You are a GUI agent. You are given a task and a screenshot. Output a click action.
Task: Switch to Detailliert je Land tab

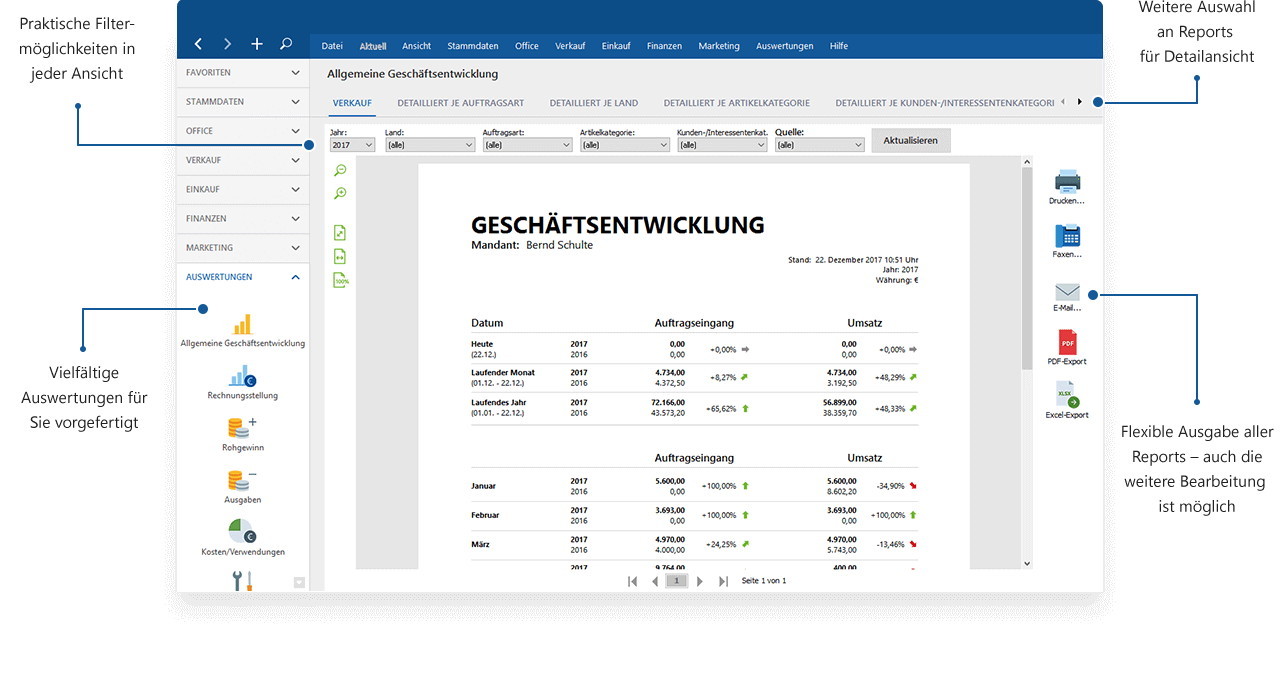593,103
